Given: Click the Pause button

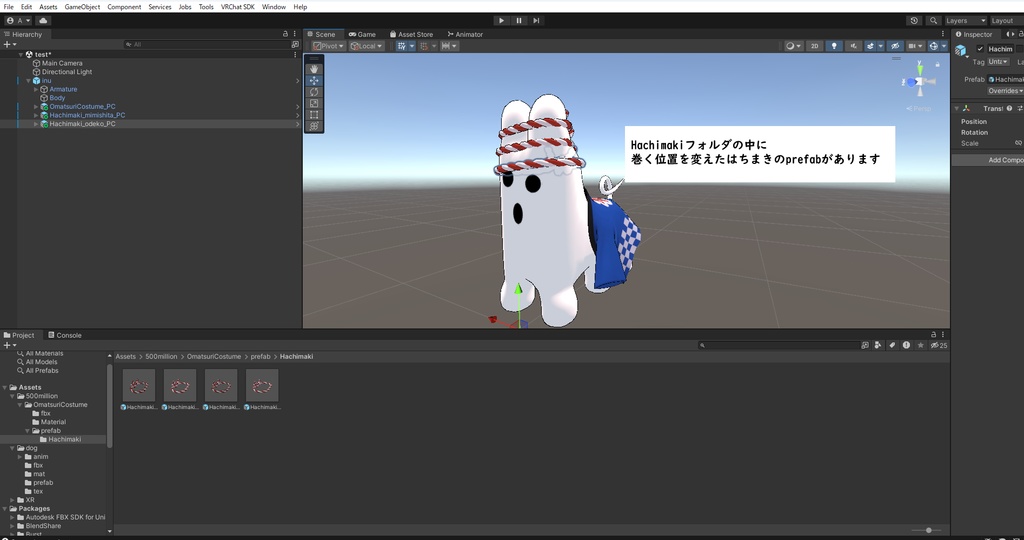Looking at the screenshot, I should [x=519, y=20].
